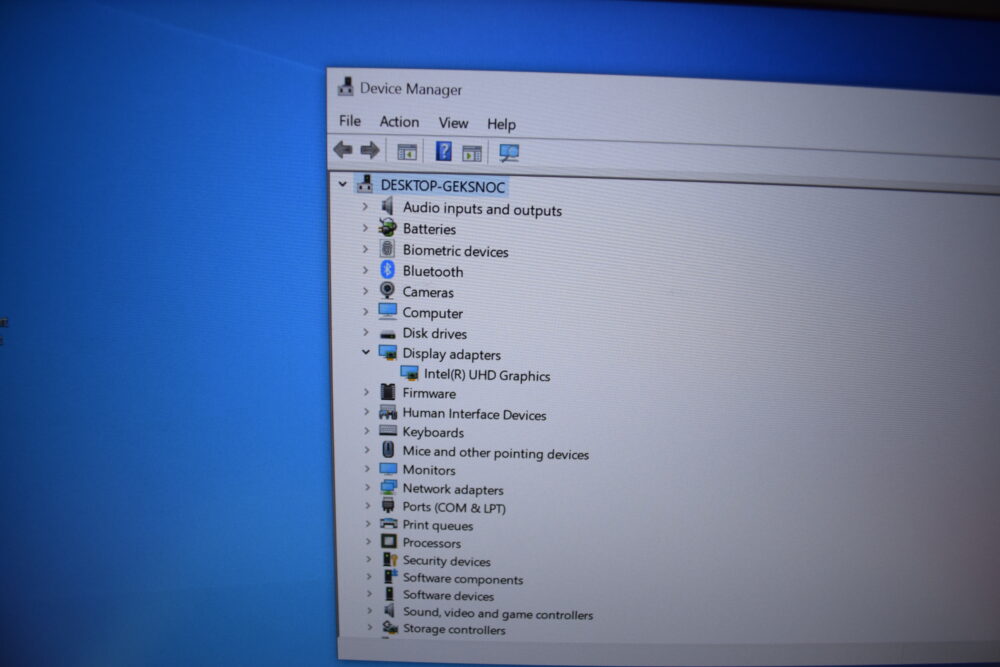
Task: Click the Disk drives icon
Action: [388, 334]
